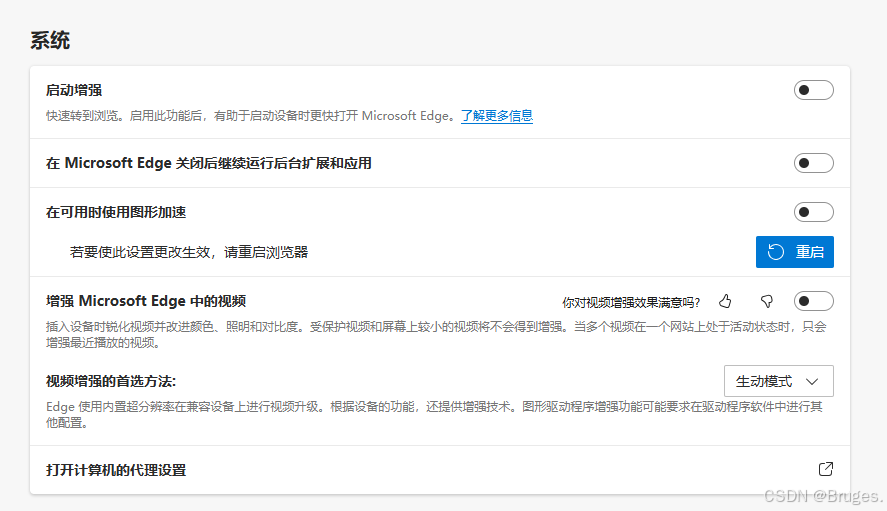Click 视频增强的首选方法 label
The height and width of the screenshot is (511, 887).
point(111,381)
